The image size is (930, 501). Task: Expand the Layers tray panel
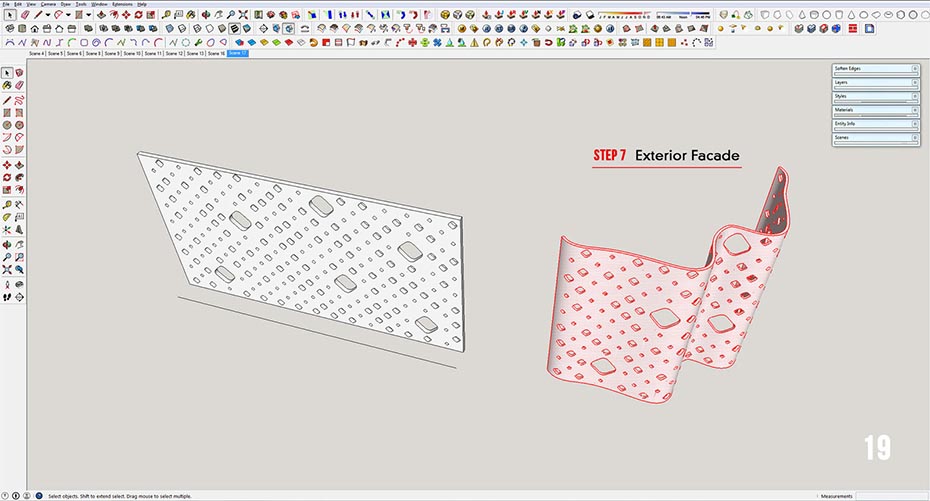tap(875, 82)
